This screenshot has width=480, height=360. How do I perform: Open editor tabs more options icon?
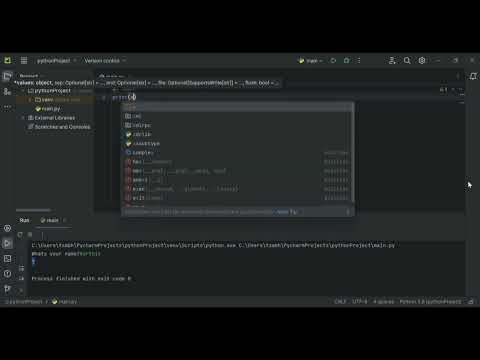pyautogui.click(x=458, y=76)
